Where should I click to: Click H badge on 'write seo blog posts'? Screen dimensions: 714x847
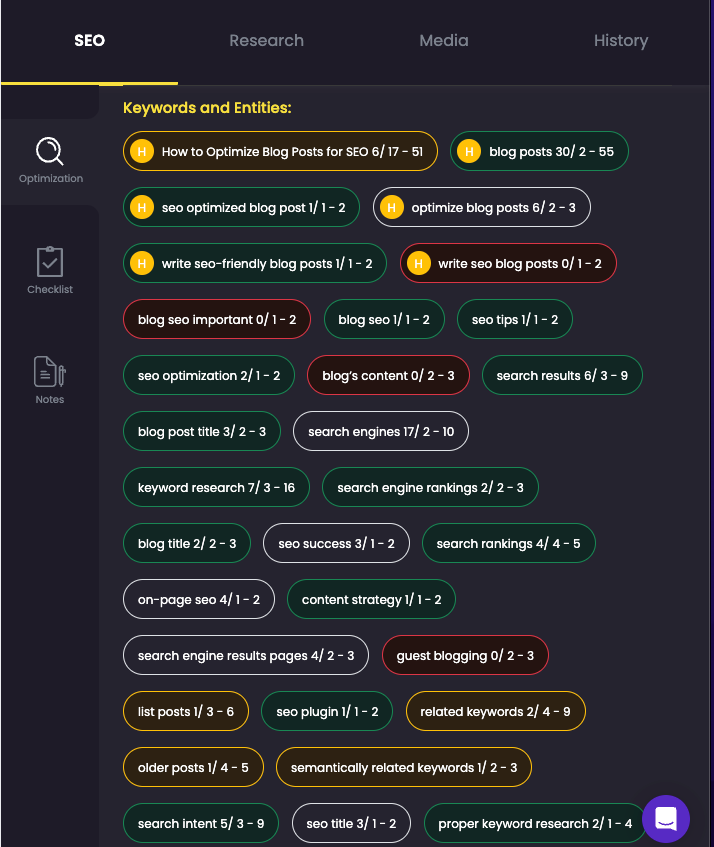pos(419,264)
